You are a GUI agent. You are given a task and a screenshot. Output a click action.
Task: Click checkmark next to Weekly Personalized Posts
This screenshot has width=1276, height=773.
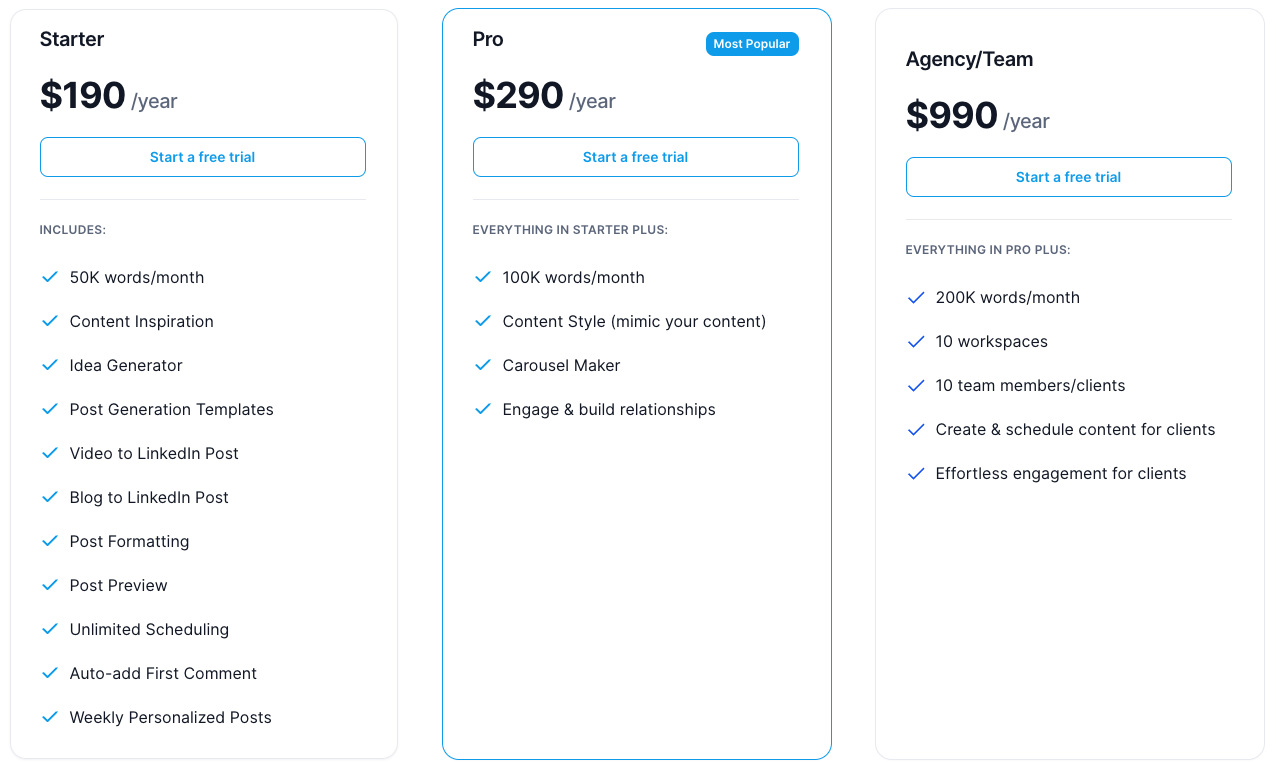point(49,717)
